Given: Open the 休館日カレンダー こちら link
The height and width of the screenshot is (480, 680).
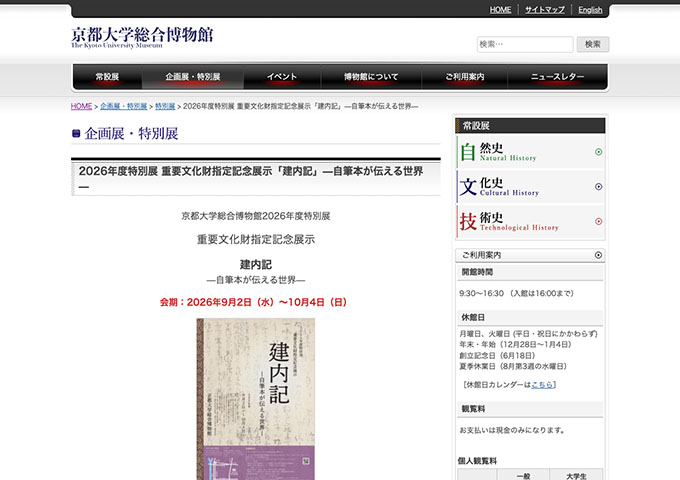Looking at the screenshot, I should [542, 385].
